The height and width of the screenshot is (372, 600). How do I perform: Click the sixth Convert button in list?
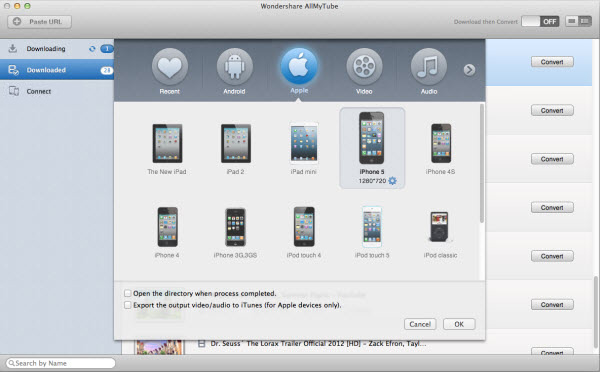click(x=552, y=305)
